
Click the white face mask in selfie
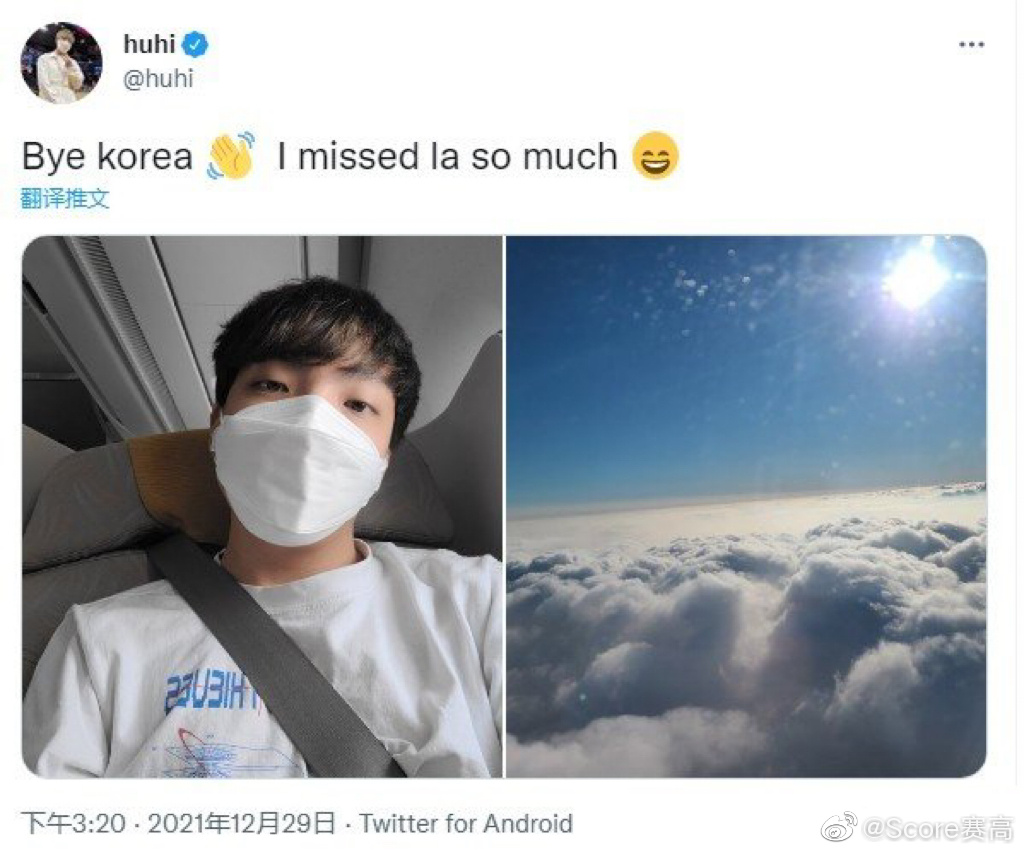point(298,470)
